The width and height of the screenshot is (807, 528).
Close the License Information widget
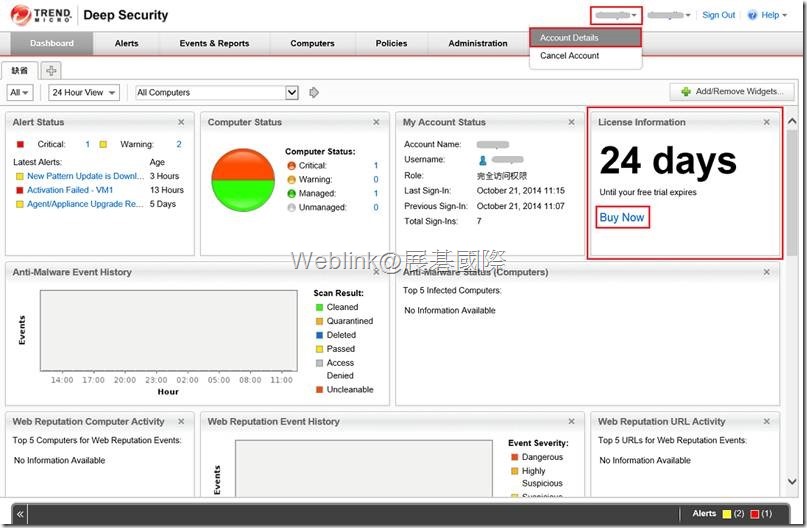tap(767, 122)
